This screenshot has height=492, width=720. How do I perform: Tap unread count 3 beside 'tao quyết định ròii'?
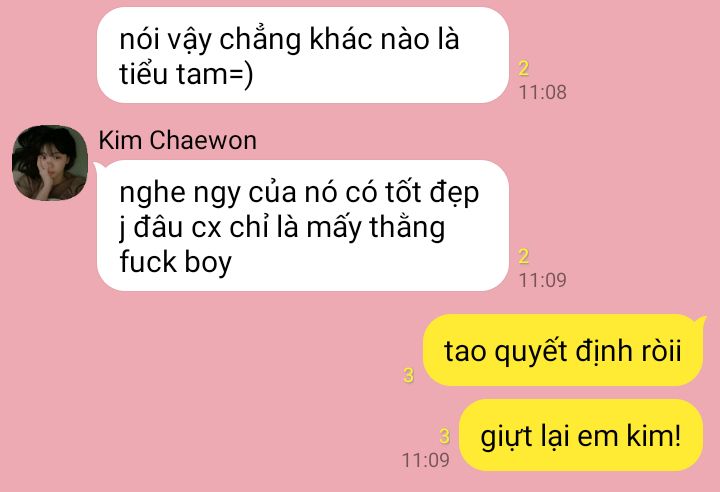tap(408, 375)
